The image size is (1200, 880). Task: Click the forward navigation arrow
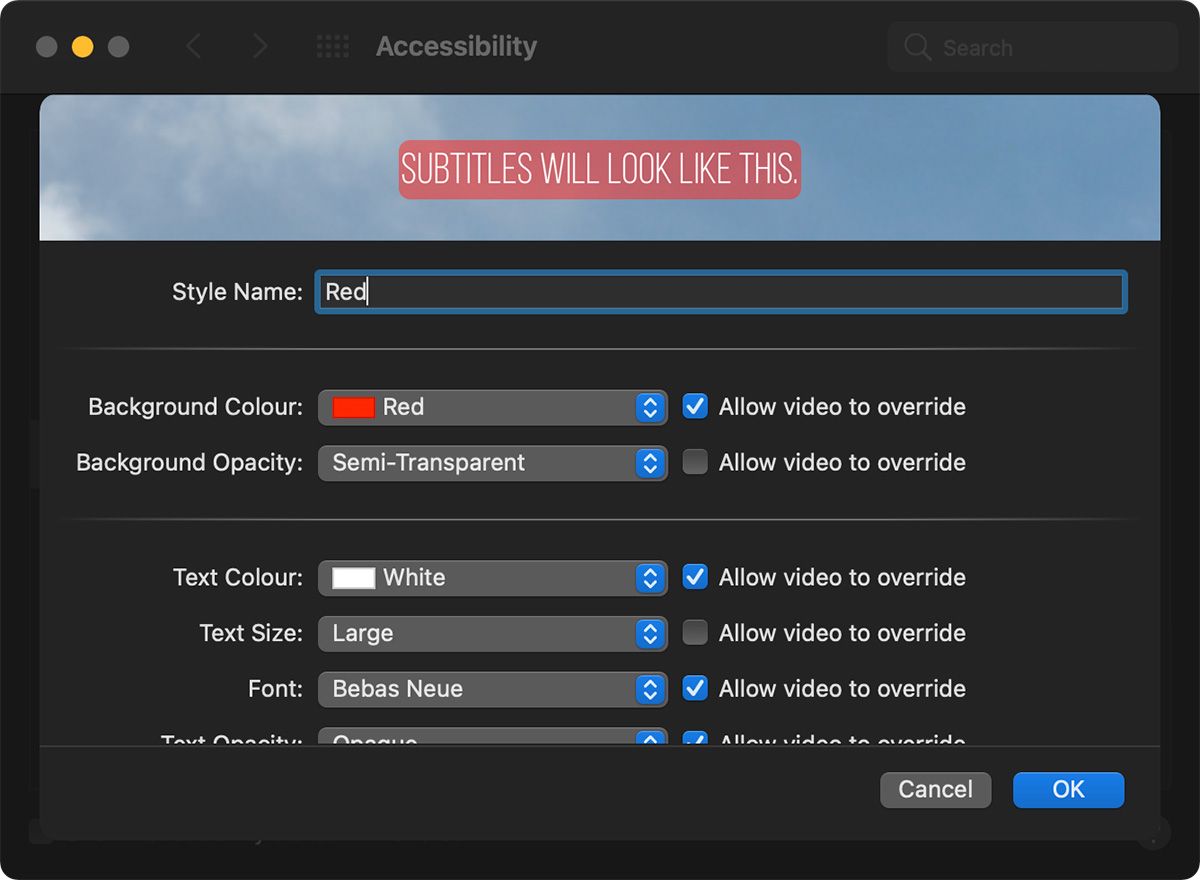260,46
